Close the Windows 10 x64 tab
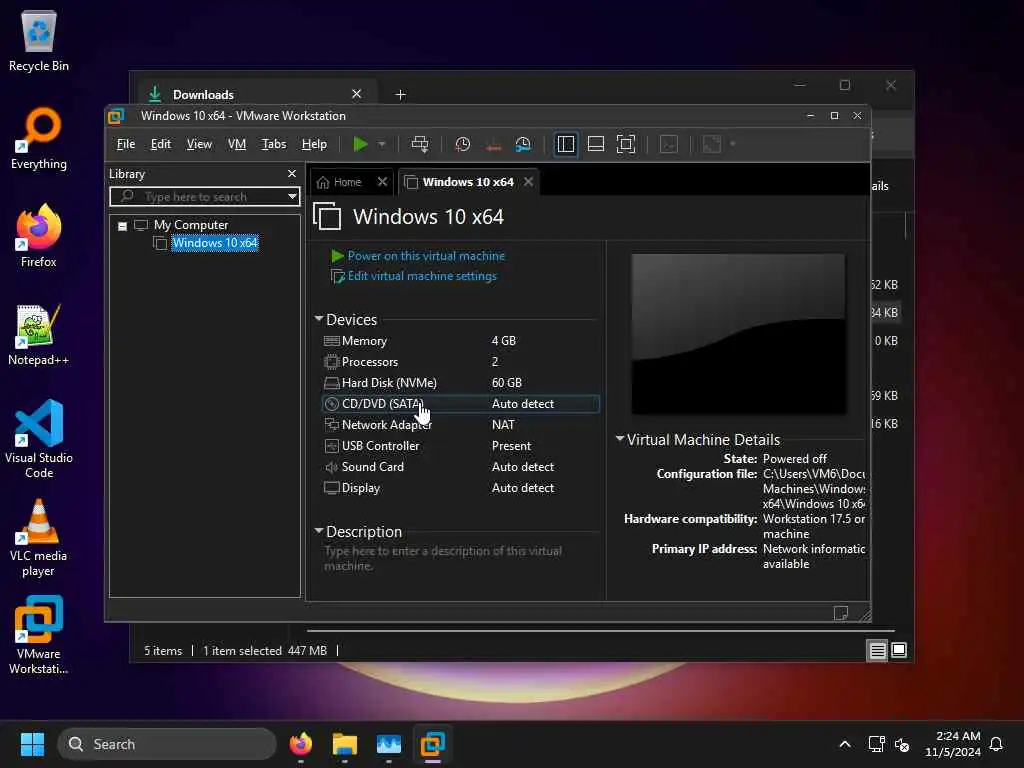This screenshot has width=1024, height=768. pyautogui.click(x=528, y=182)
